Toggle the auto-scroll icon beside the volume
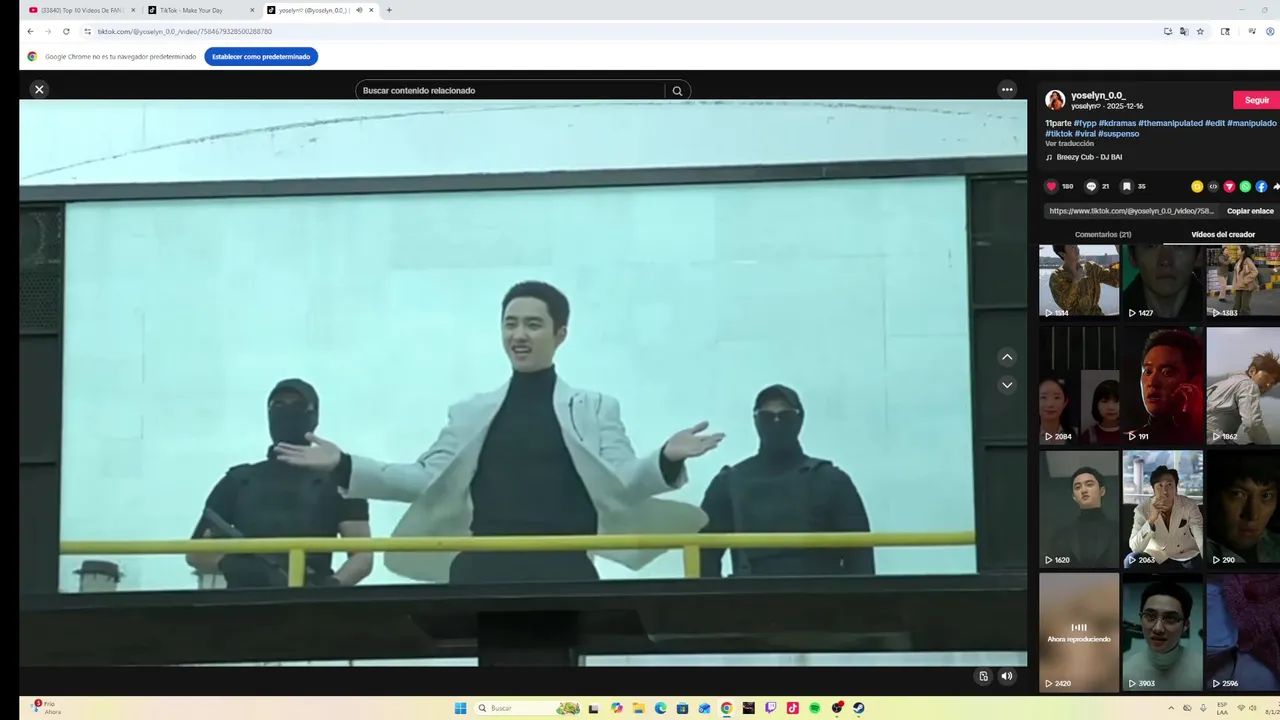Screen dimensions: 1280x720 click(983, 676)
